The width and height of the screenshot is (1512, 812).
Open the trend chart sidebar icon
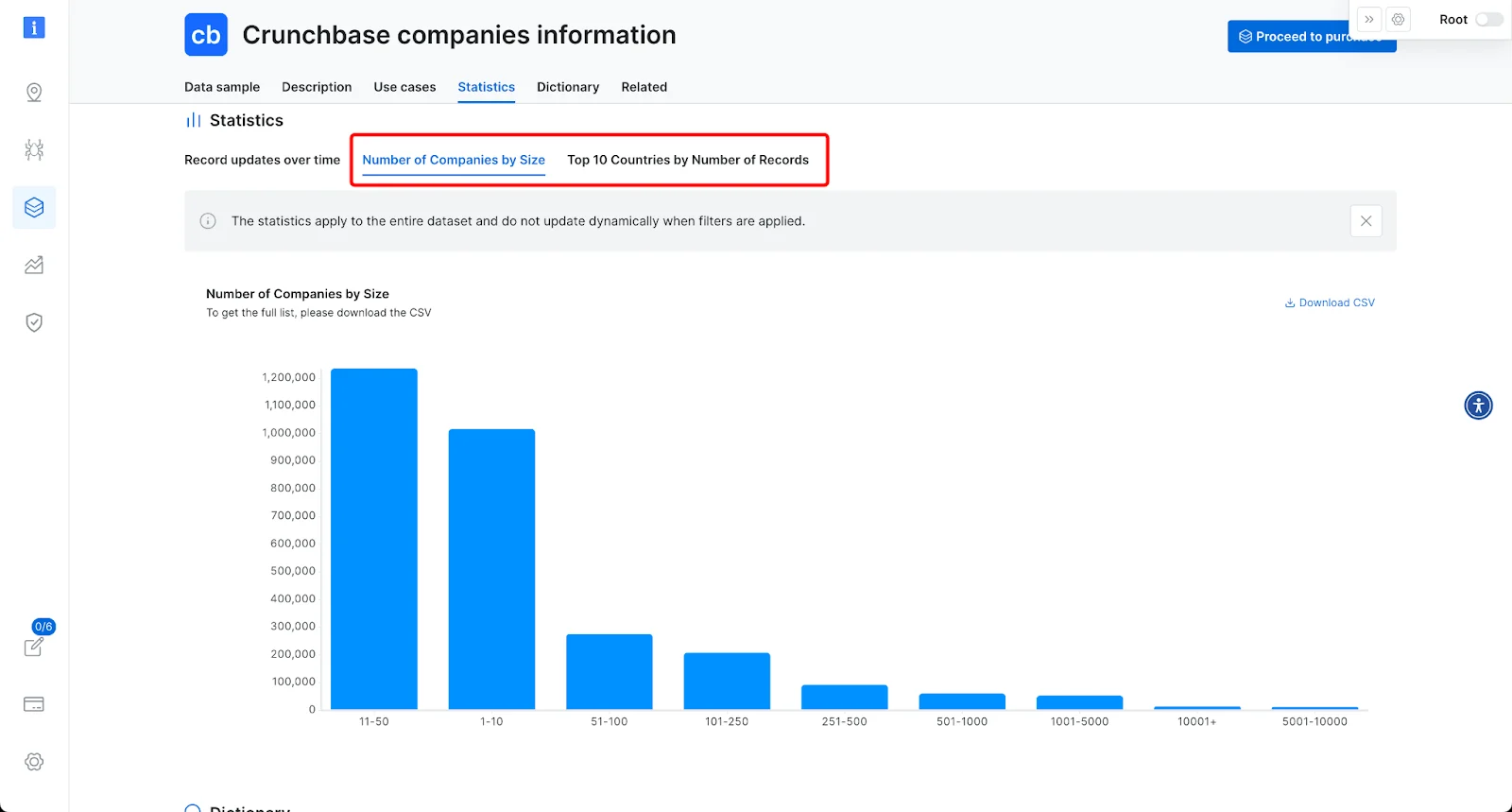[34, 265]
